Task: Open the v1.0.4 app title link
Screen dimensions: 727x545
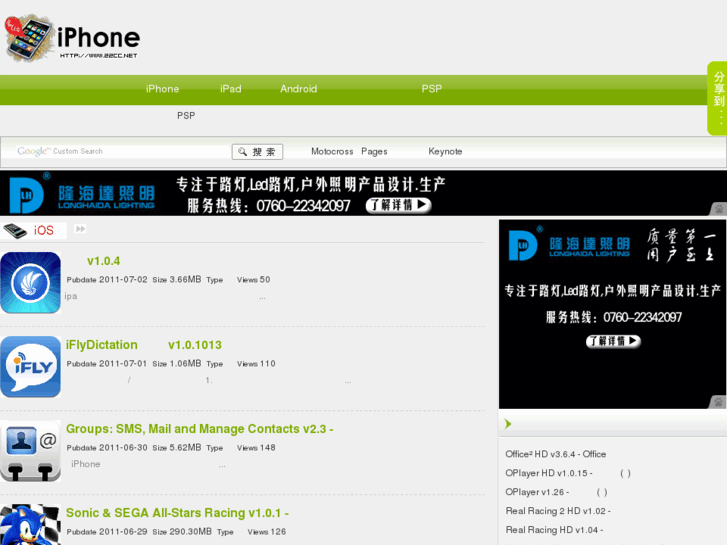Action: tap(103, 261)
